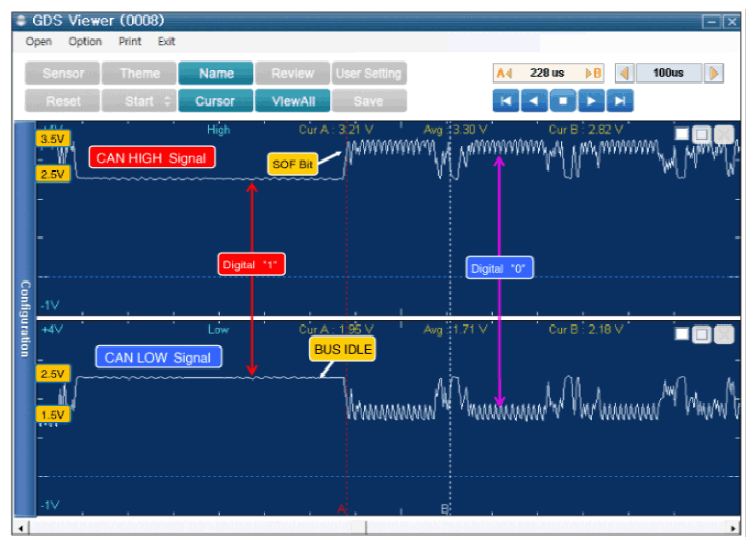This screenshot has height=546, width=755.
Task: Click the ViewAll button
Action: pos(292,101)
